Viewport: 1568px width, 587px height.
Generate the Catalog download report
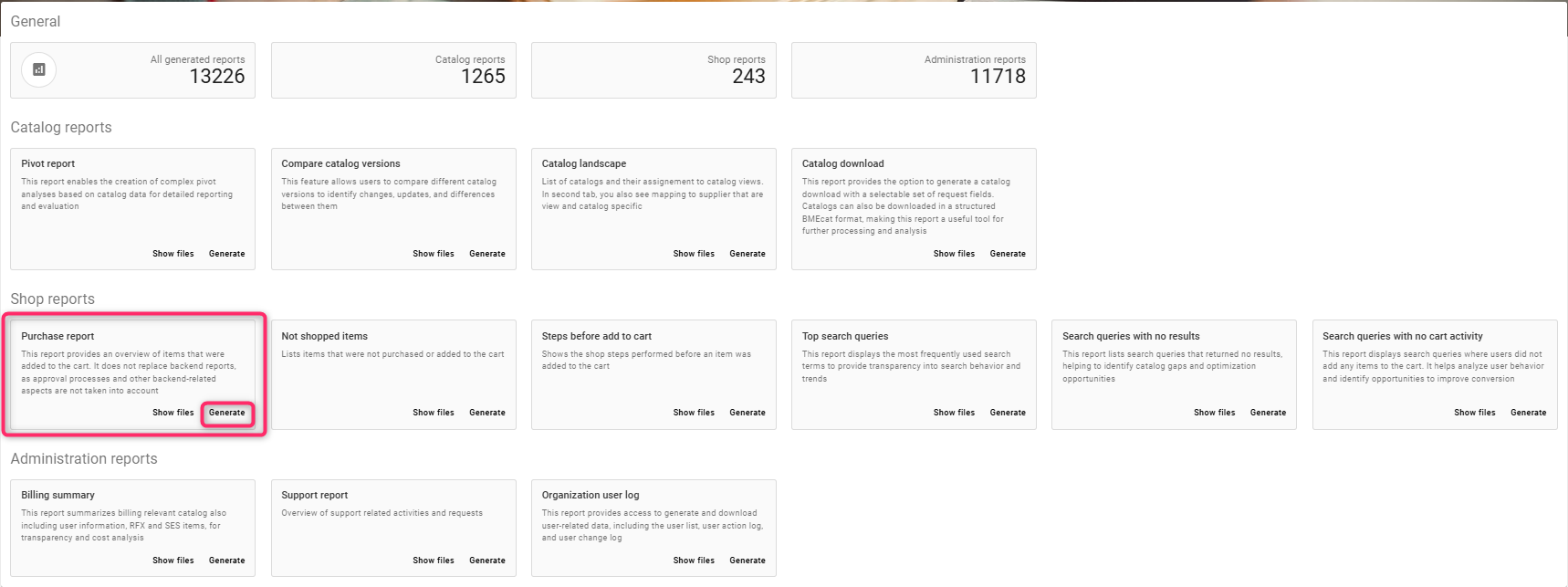pos(1008,254)
